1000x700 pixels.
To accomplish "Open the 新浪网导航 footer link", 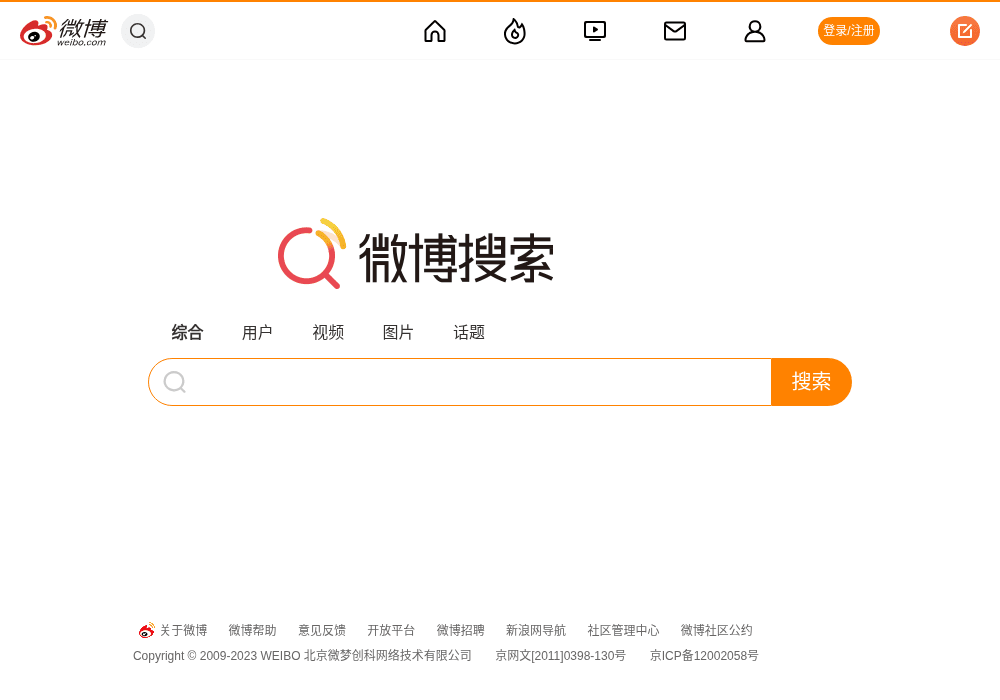I will 536,631.
